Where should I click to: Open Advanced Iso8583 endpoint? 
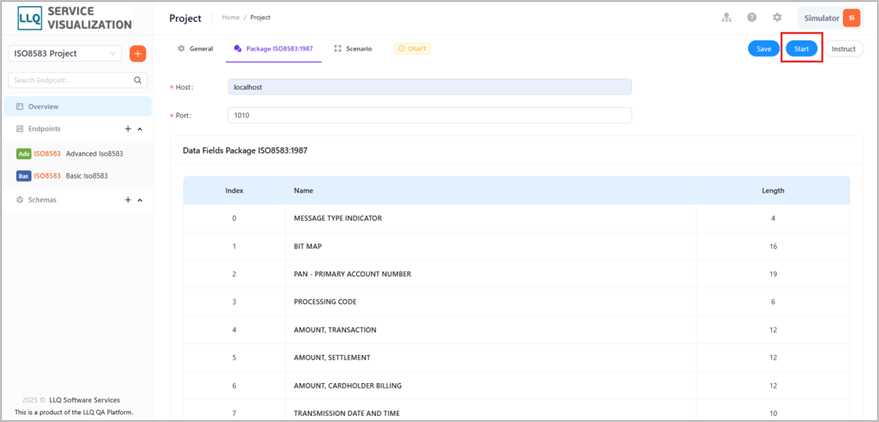[x=77, y=154]
